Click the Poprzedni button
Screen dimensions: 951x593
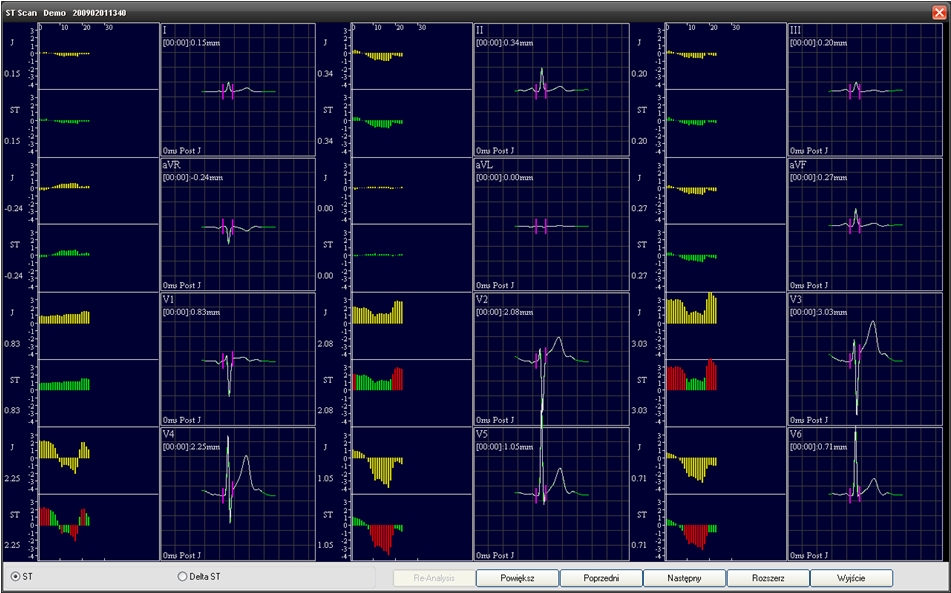[x=599, y=577]
